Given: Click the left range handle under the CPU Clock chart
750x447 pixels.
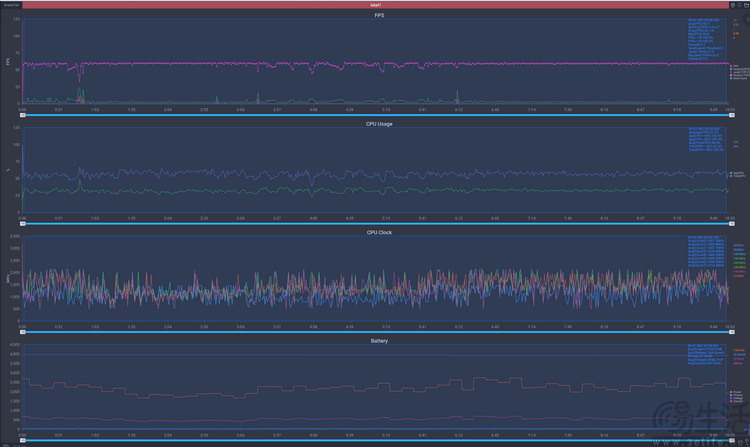Looking at the screenshot, I should click(x=22, y=332).
